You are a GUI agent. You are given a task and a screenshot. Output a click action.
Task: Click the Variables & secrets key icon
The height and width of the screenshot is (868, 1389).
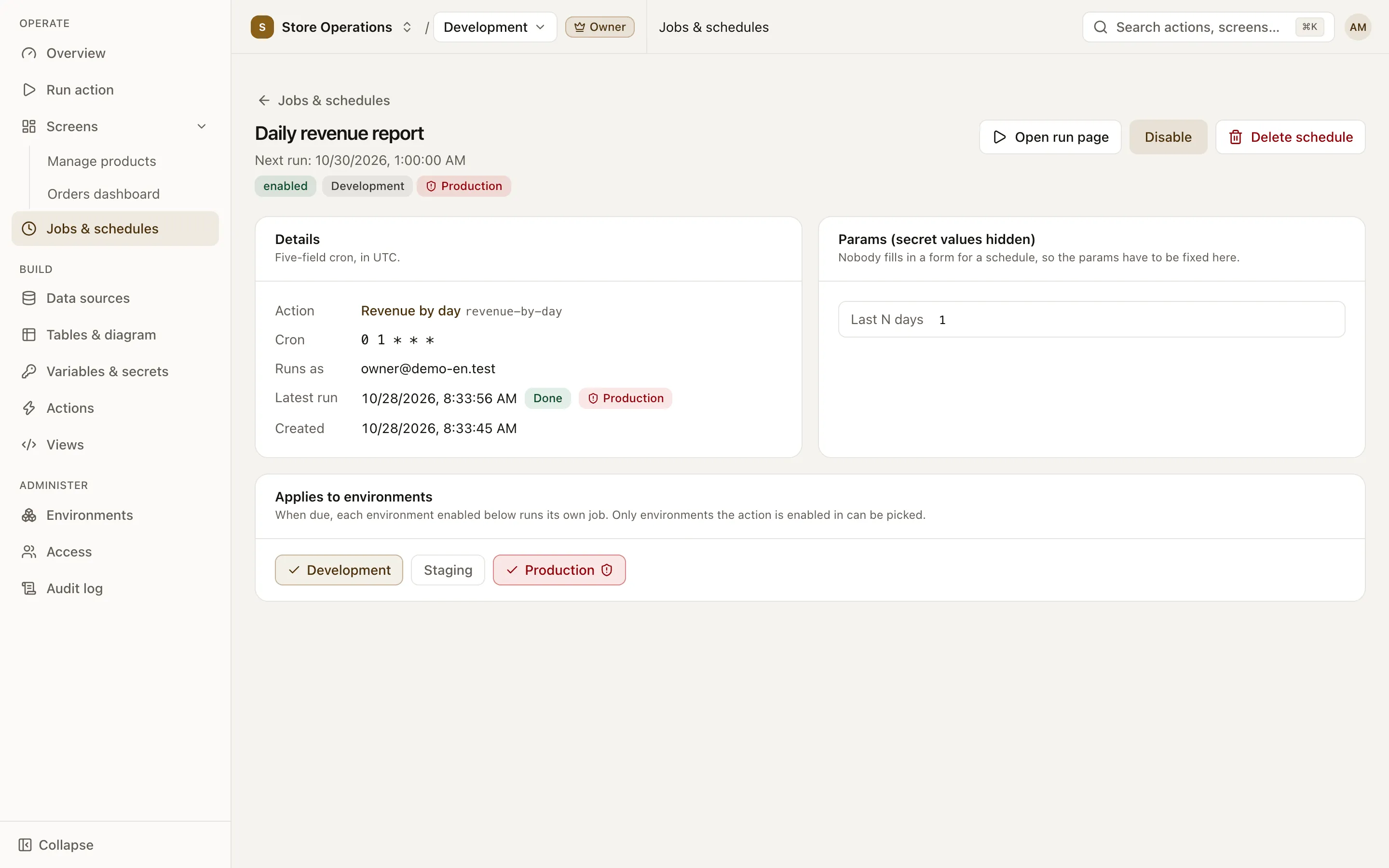click(x=29, y=371)
